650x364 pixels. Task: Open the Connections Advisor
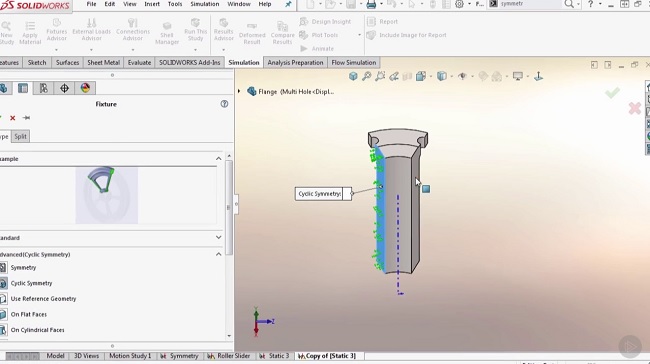[x=133, y=29]
